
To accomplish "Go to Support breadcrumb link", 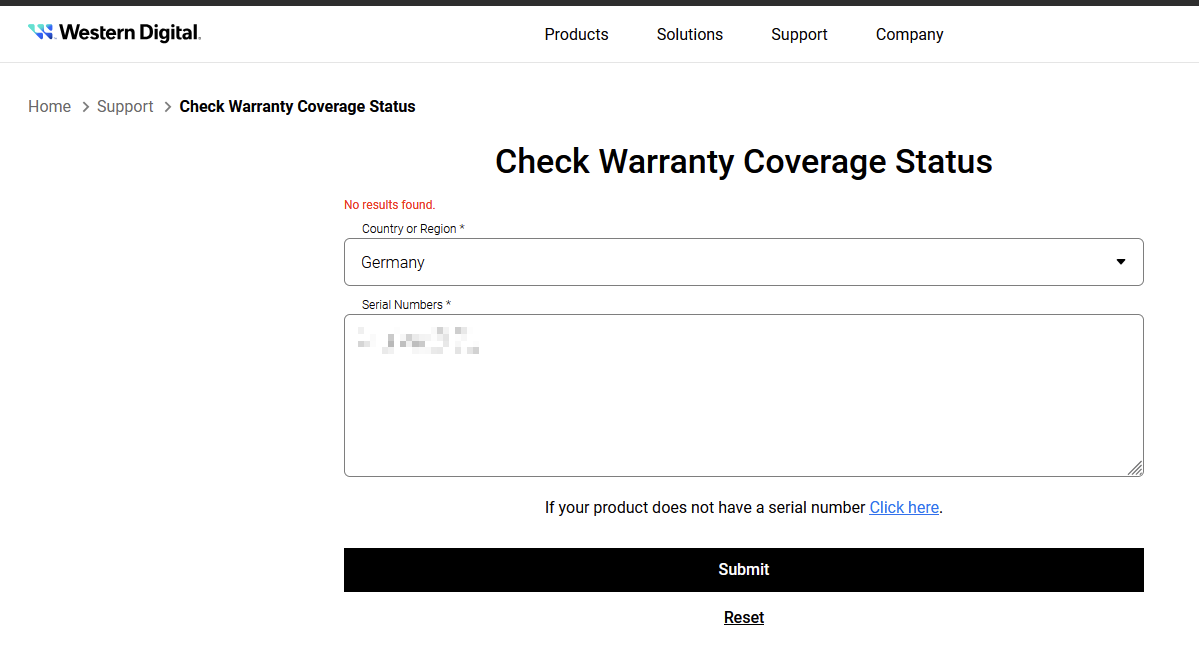I will (x=125, y=106).
